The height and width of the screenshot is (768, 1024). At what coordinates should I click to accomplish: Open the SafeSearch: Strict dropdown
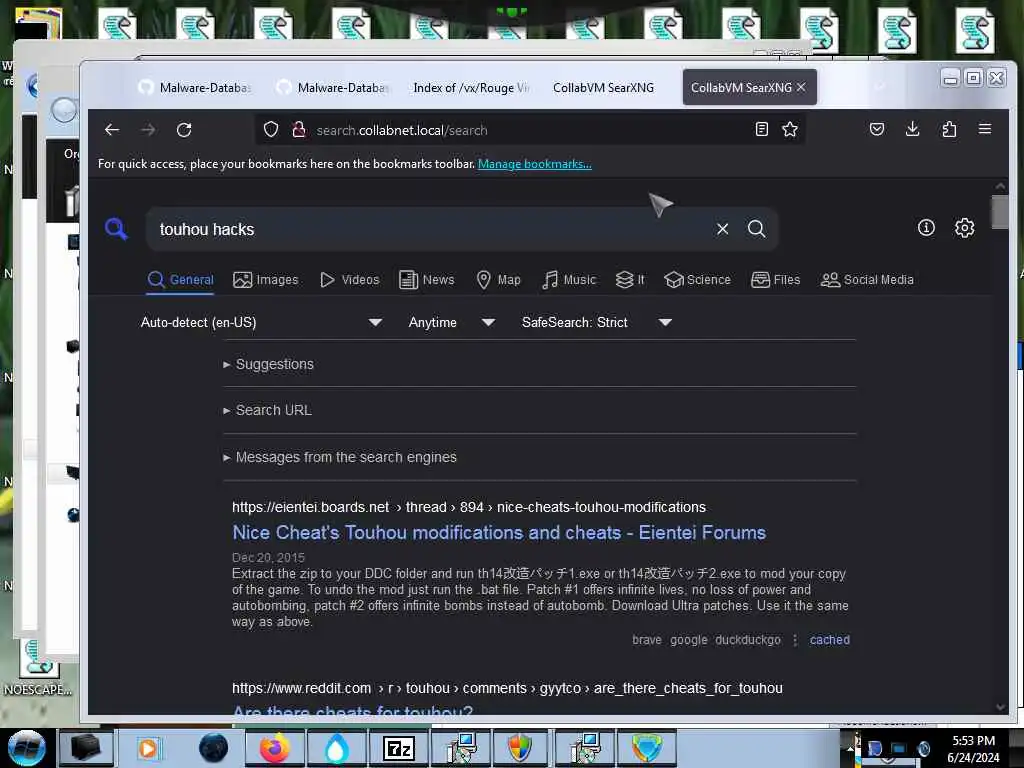tap(596, 322)
